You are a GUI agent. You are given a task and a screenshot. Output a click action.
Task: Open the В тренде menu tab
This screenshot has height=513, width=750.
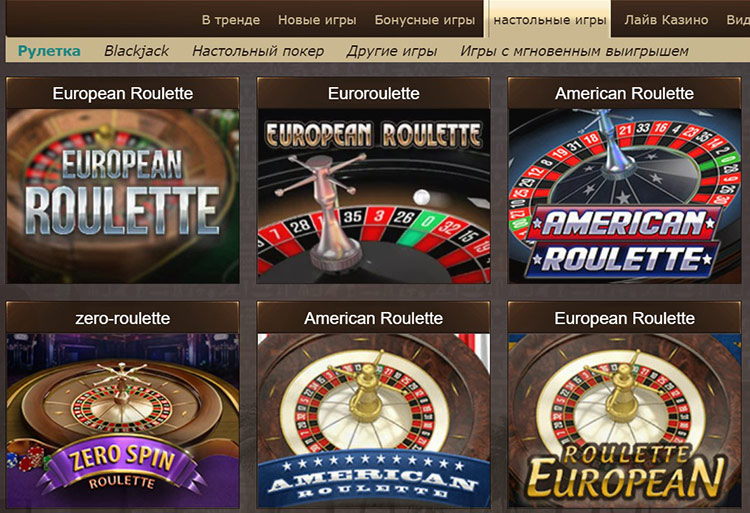[x=231, y=20]
